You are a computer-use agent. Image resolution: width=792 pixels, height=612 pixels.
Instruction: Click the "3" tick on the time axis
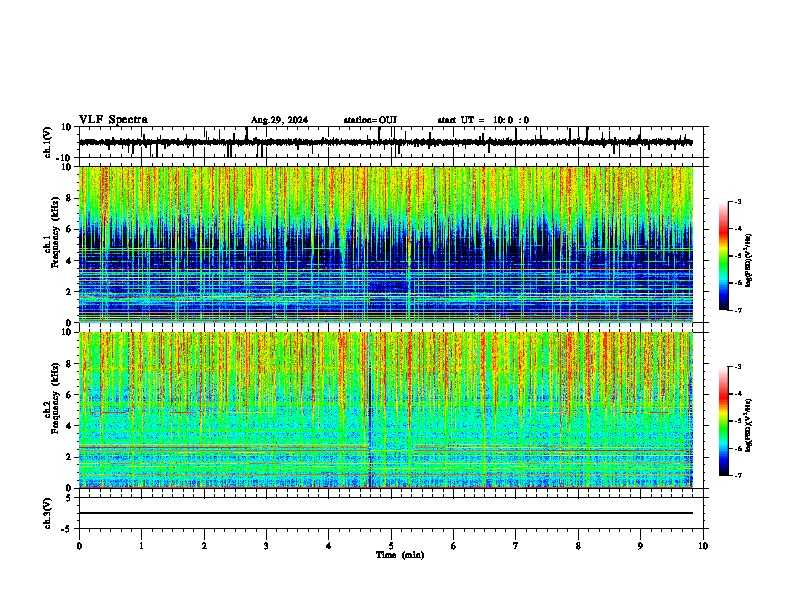266,546
